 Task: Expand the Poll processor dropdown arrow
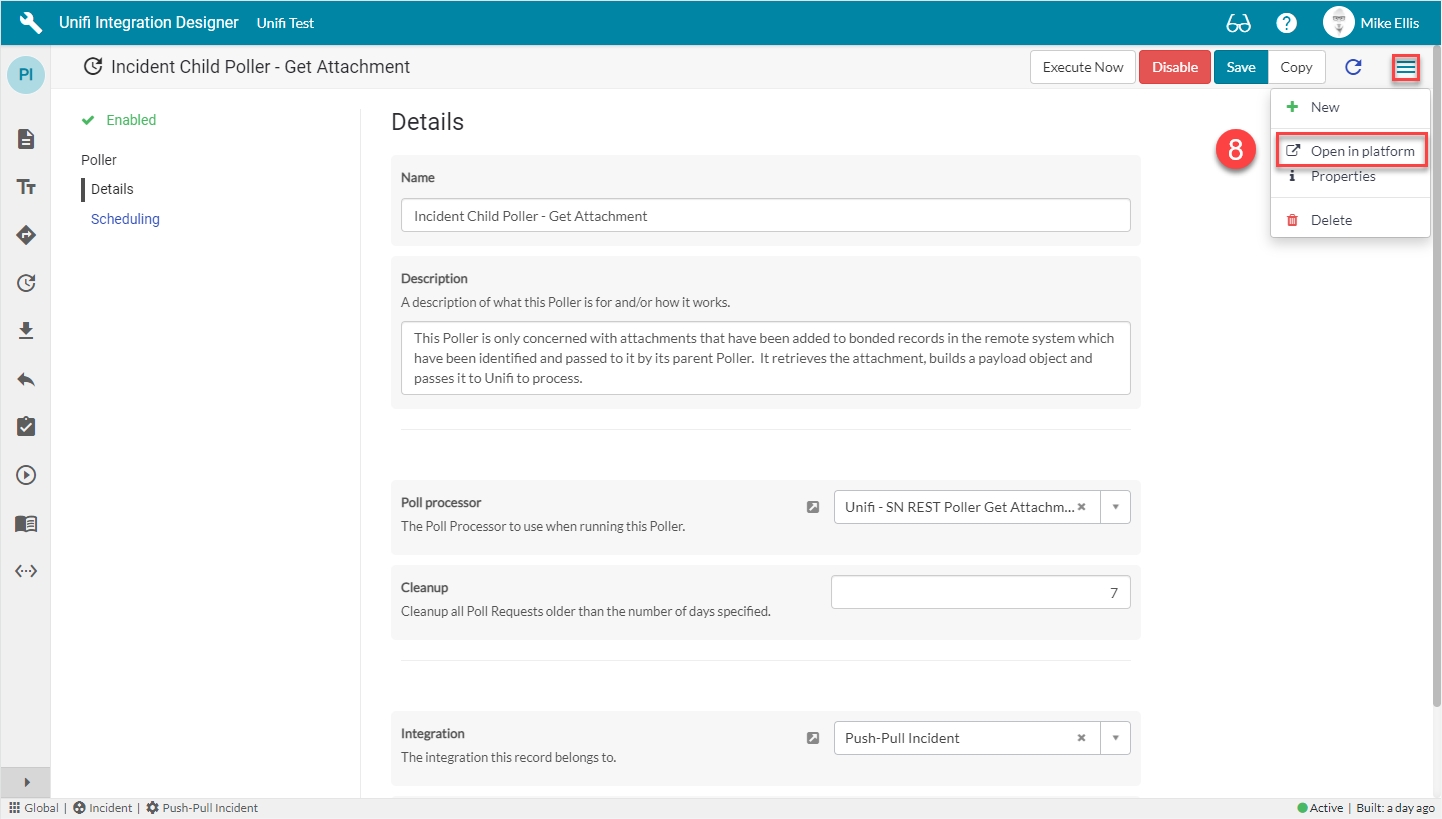click(x=1115, y=507)
